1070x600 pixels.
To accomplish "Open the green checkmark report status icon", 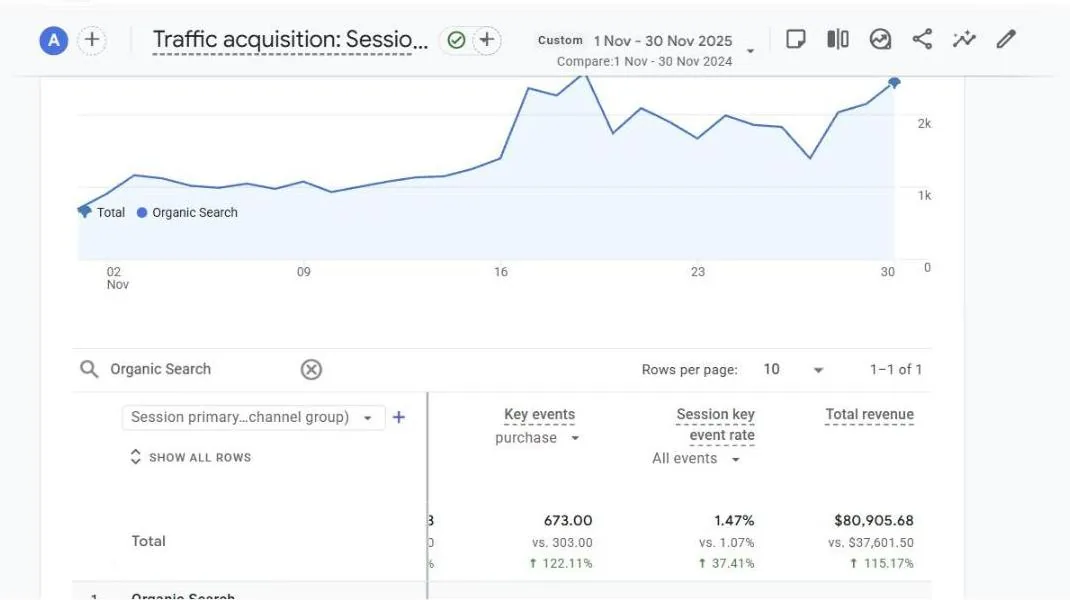I will click(x=456, y=40).
